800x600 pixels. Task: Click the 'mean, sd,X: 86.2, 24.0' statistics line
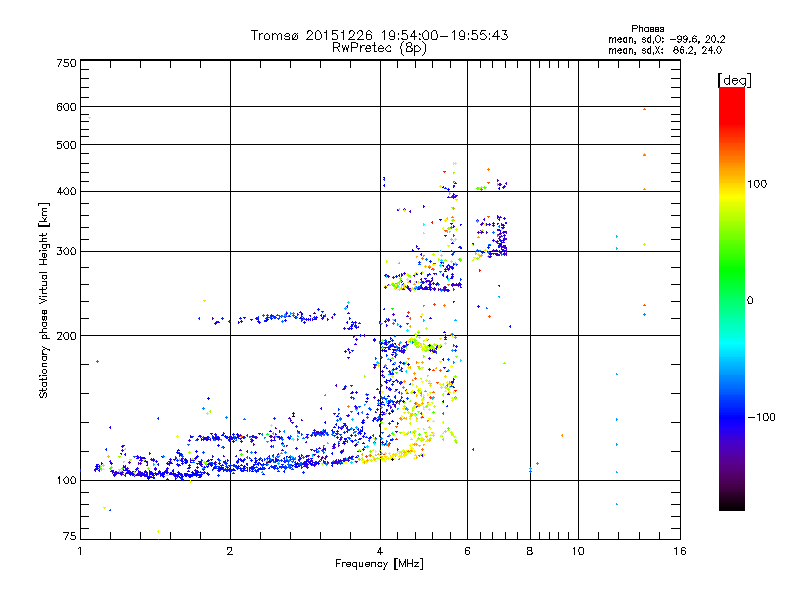(665, 50)
